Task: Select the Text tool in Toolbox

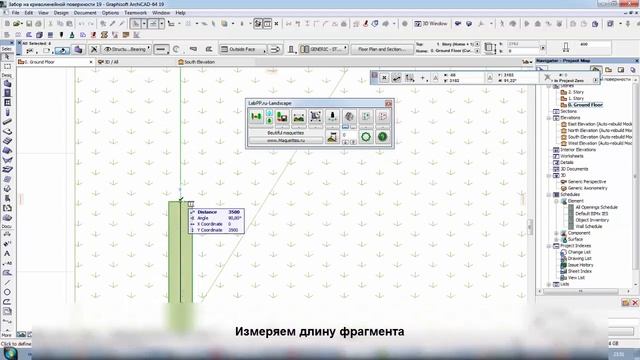Action: 7,253
